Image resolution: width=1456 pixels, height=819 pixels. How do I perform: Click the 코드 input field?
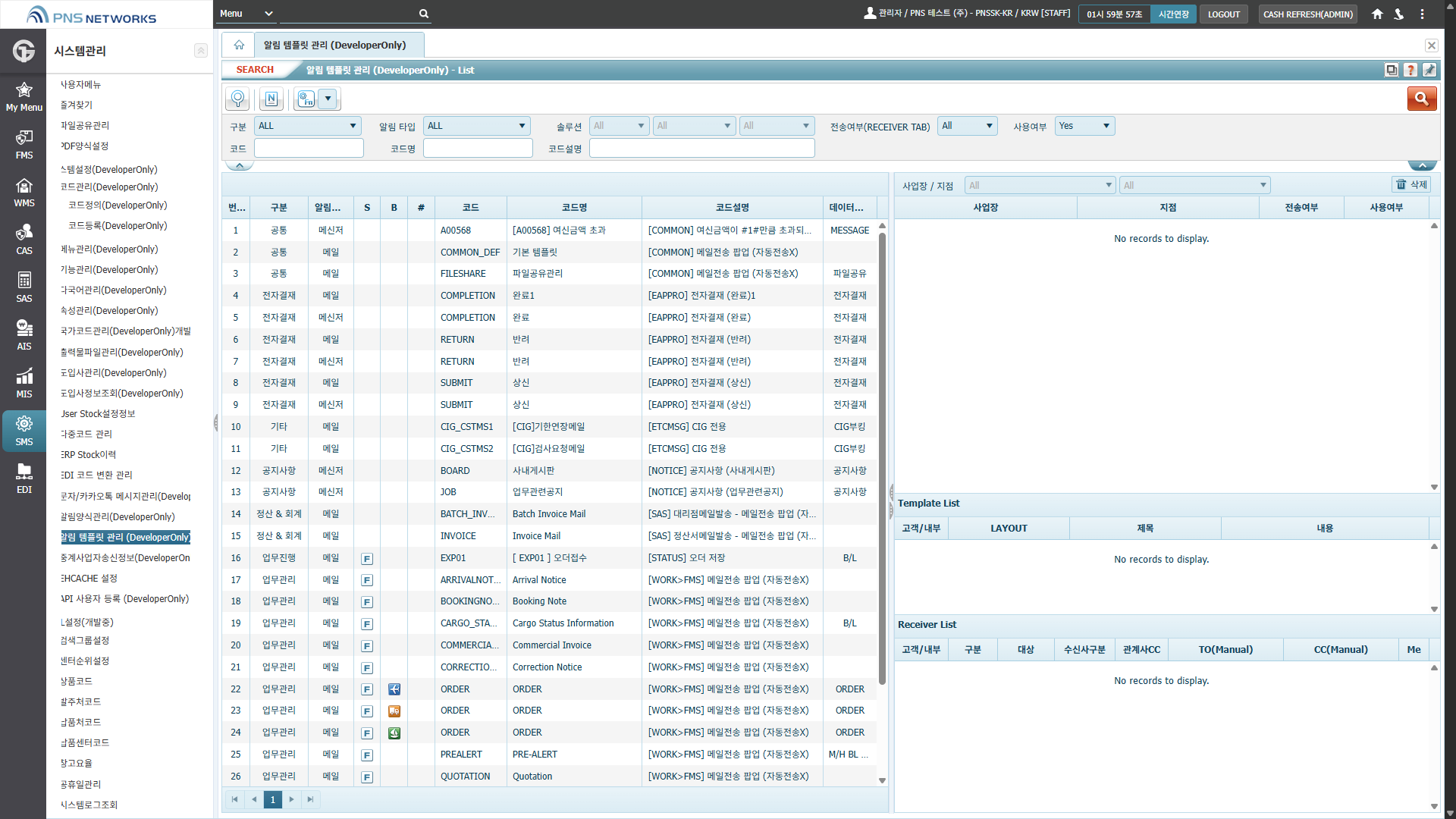(309, 149)
